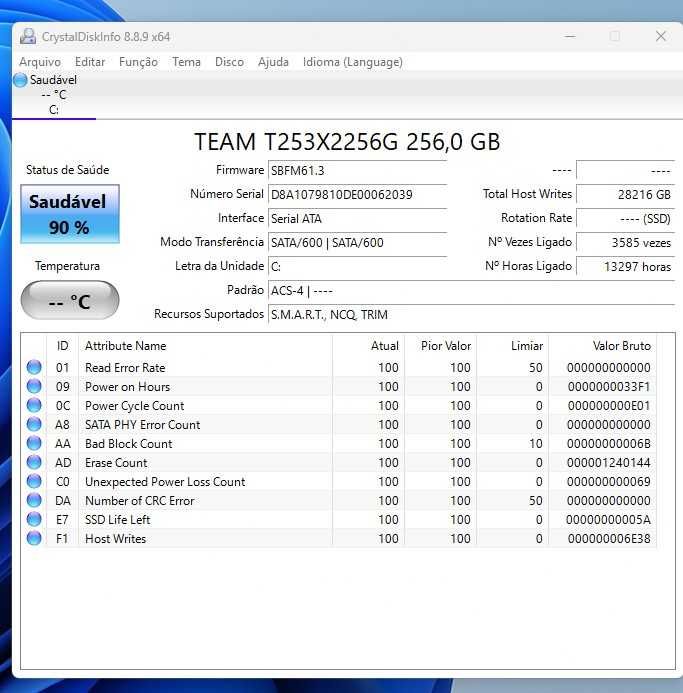Viewport: 683px width, 693px height.
Task: Click raw value 0000000005A of SSD Life Left
Action: 608,520
